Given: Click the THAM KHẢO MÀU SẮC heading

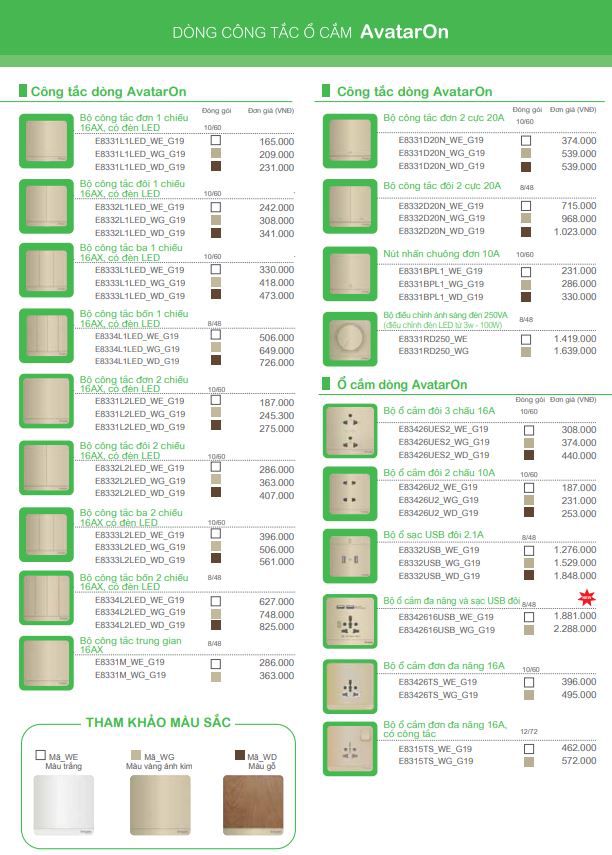Looking at the screenshot, I should click(x=158, y=722).
